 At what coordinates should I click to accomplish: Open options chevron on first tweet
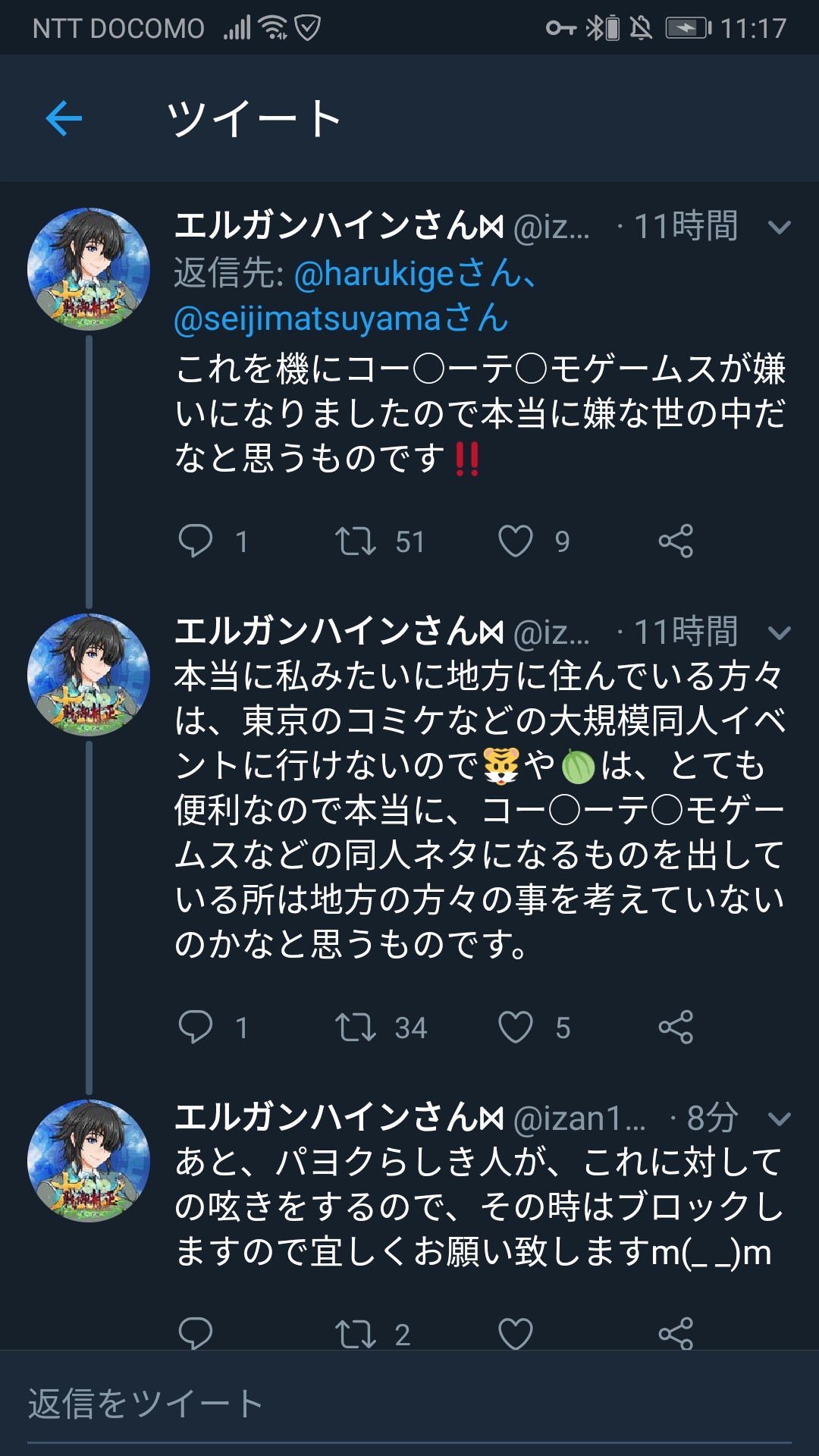(779, 227)
